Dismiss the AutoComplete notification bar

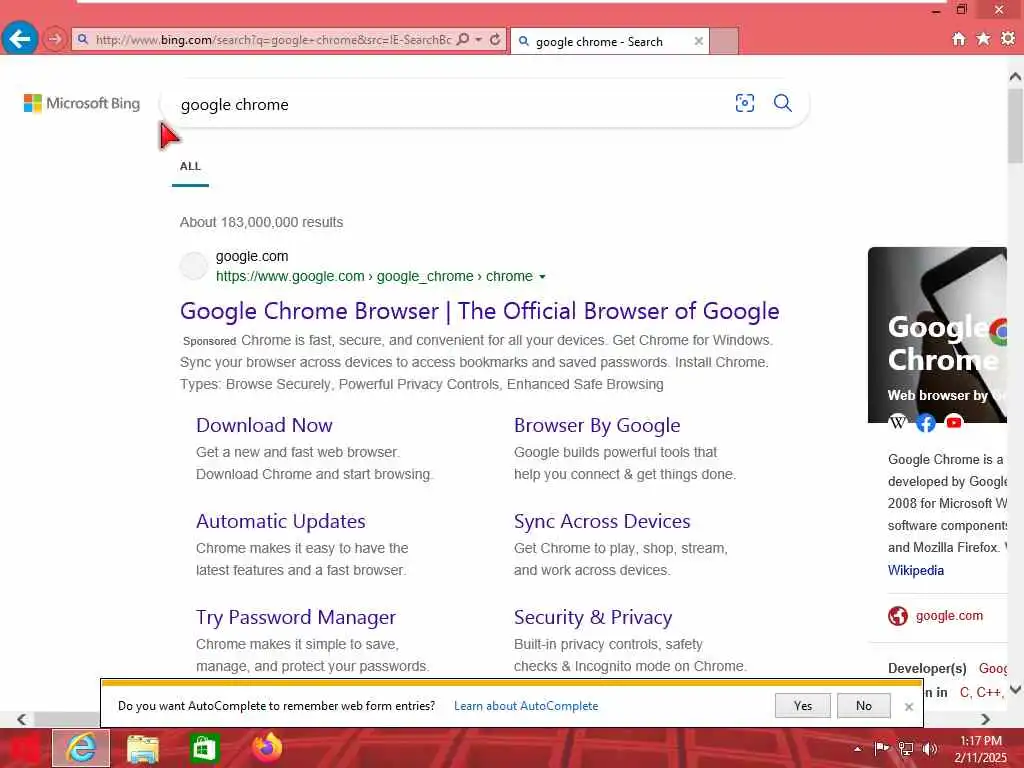tap(908, 707)
